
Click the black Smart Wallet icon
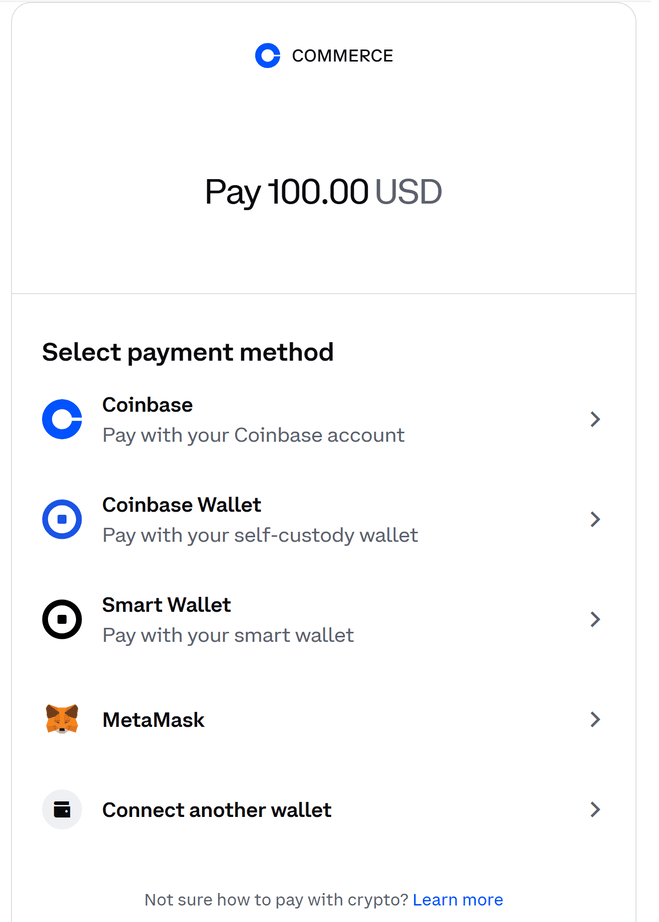(x=62, y=619)
